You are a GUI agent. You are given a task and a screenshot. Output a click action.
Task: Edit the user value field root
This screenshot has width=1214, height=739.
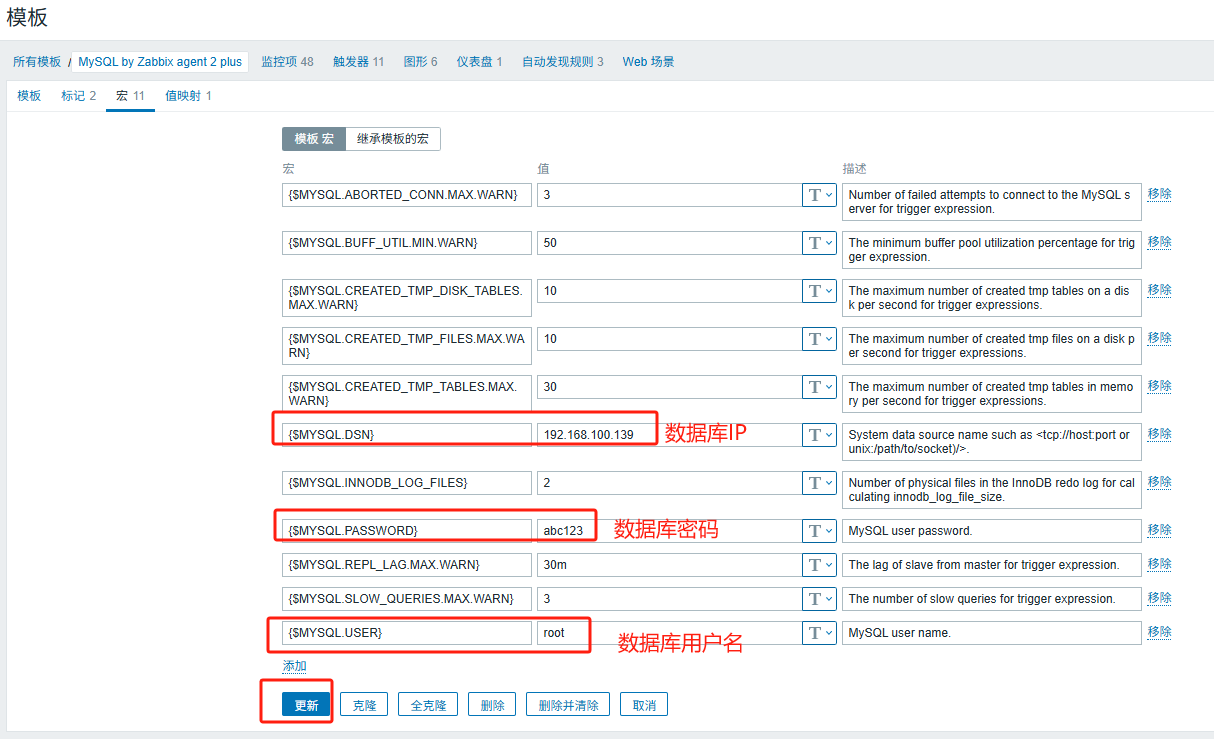click(669, 633)
